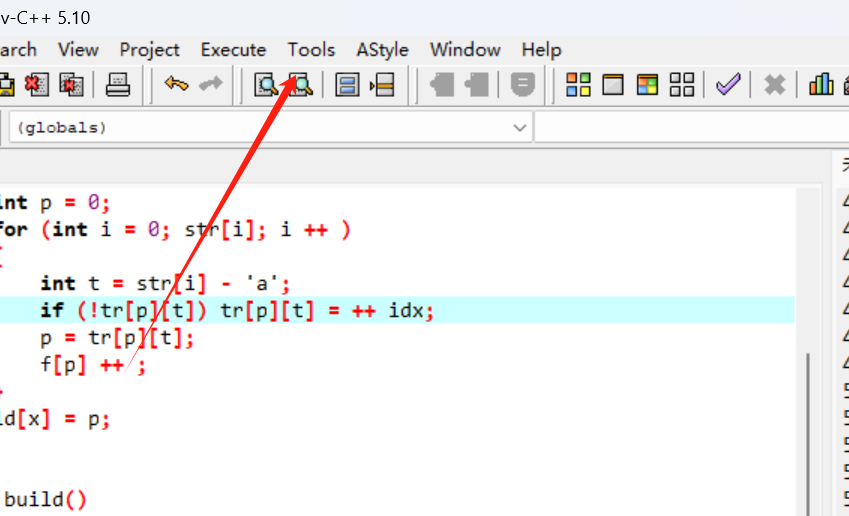Print the file using the printer icon

pos(118,85)
